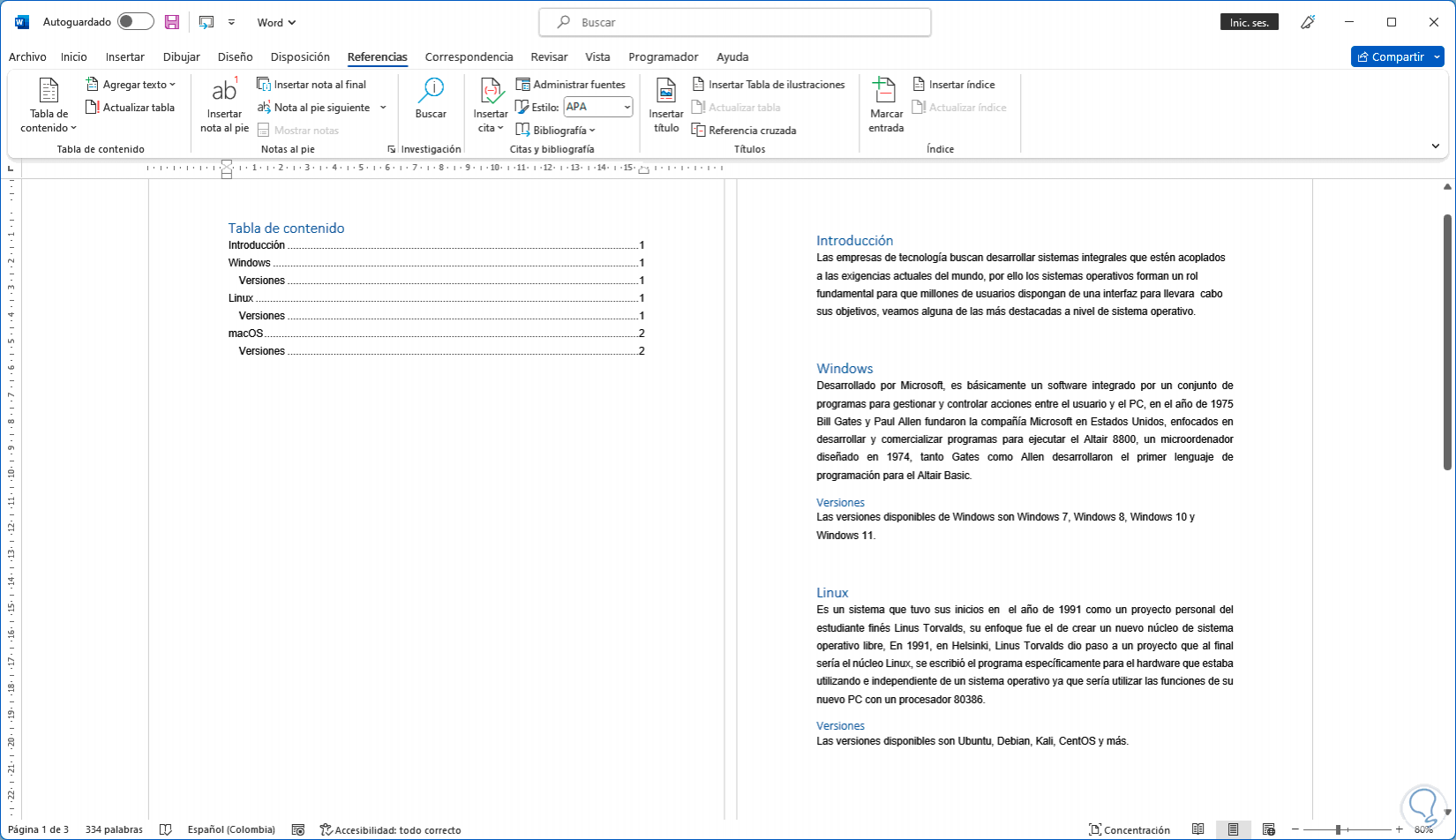Switch to the Insertar tab
The width and height of the screenshot is (1456, 840).
pyautogui.click(x=125, y=56)
